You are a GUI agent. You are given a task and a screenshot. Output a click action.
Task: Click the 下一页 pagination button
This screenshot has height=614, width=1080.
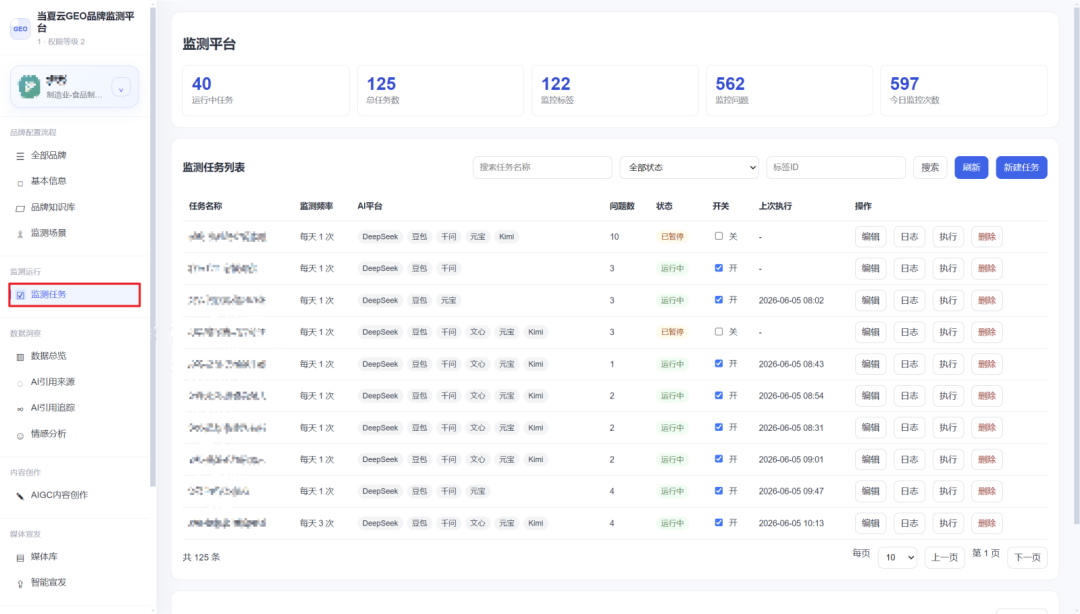[1027, 557]
